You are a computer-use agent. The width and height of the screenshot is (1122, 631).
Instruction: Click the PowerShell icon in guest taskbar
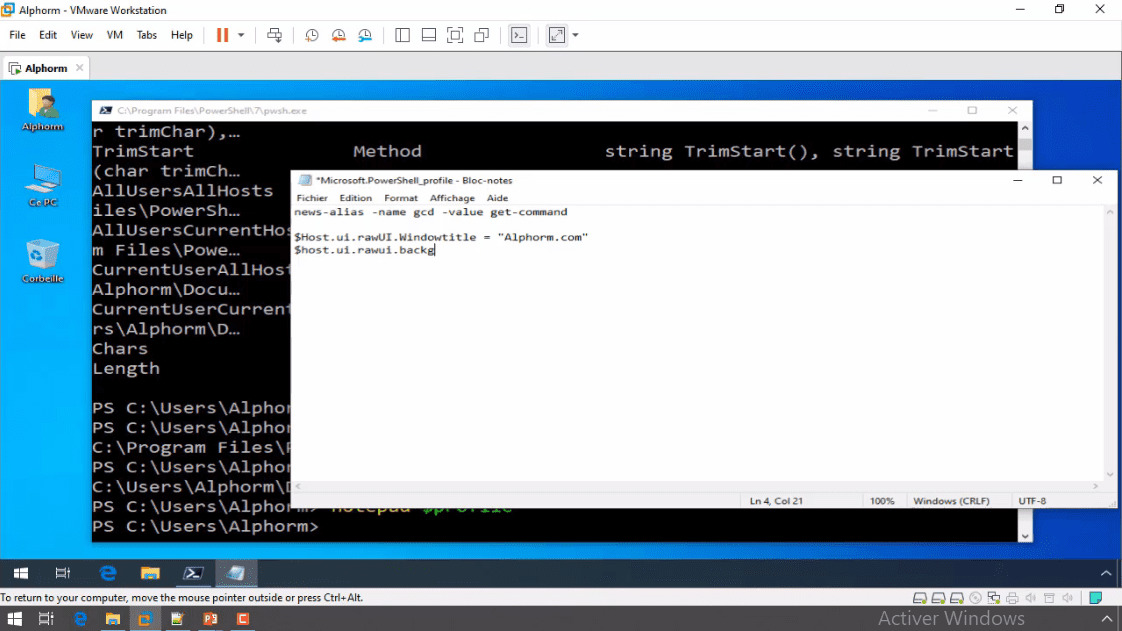coord(192,573)
